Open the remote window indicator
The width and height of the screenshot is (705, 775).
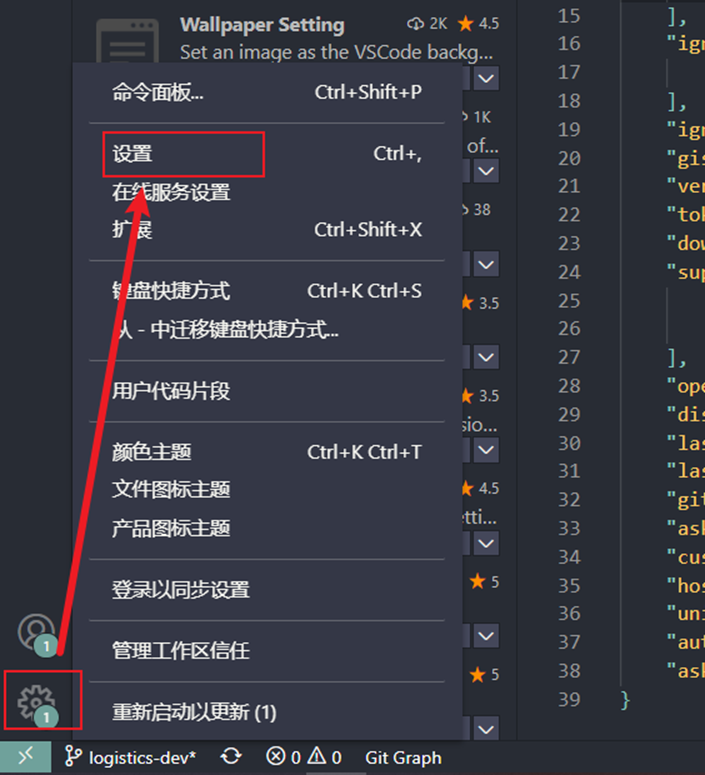pyautogui.click(x=25, y=757)
